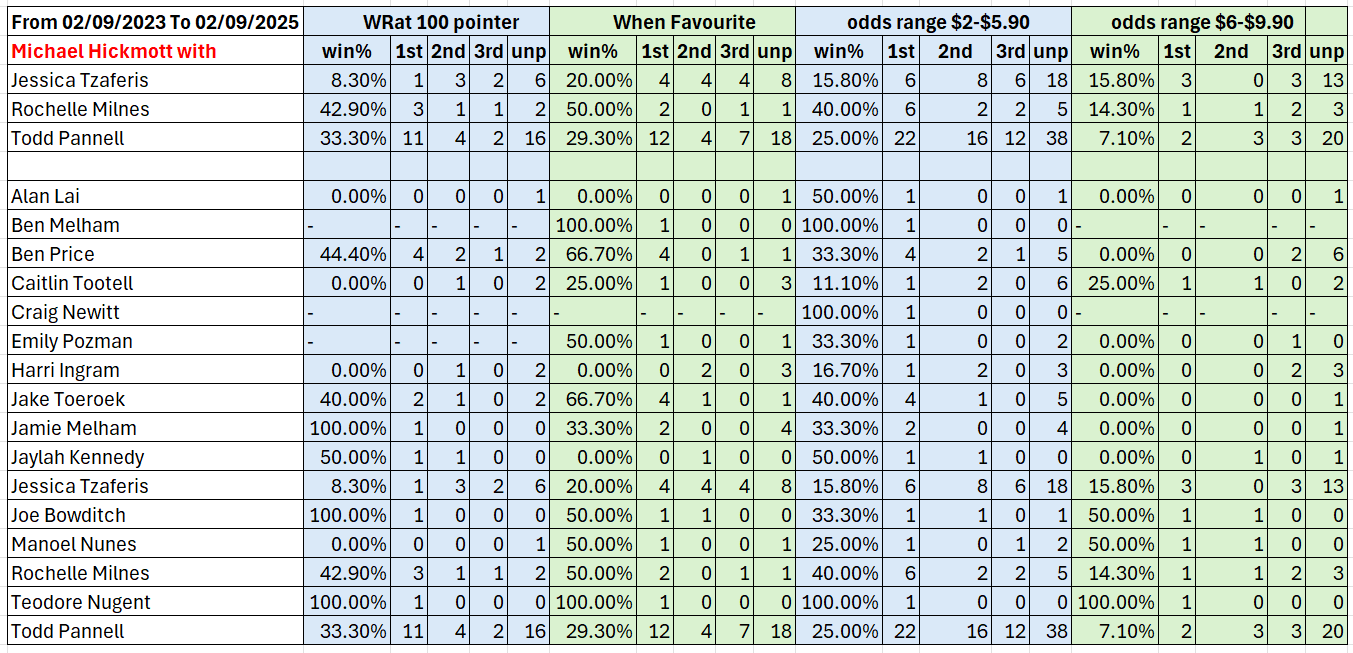Click the date range header cell
This screenshot has height=653, width=1353.
click(x=155, y=22)
